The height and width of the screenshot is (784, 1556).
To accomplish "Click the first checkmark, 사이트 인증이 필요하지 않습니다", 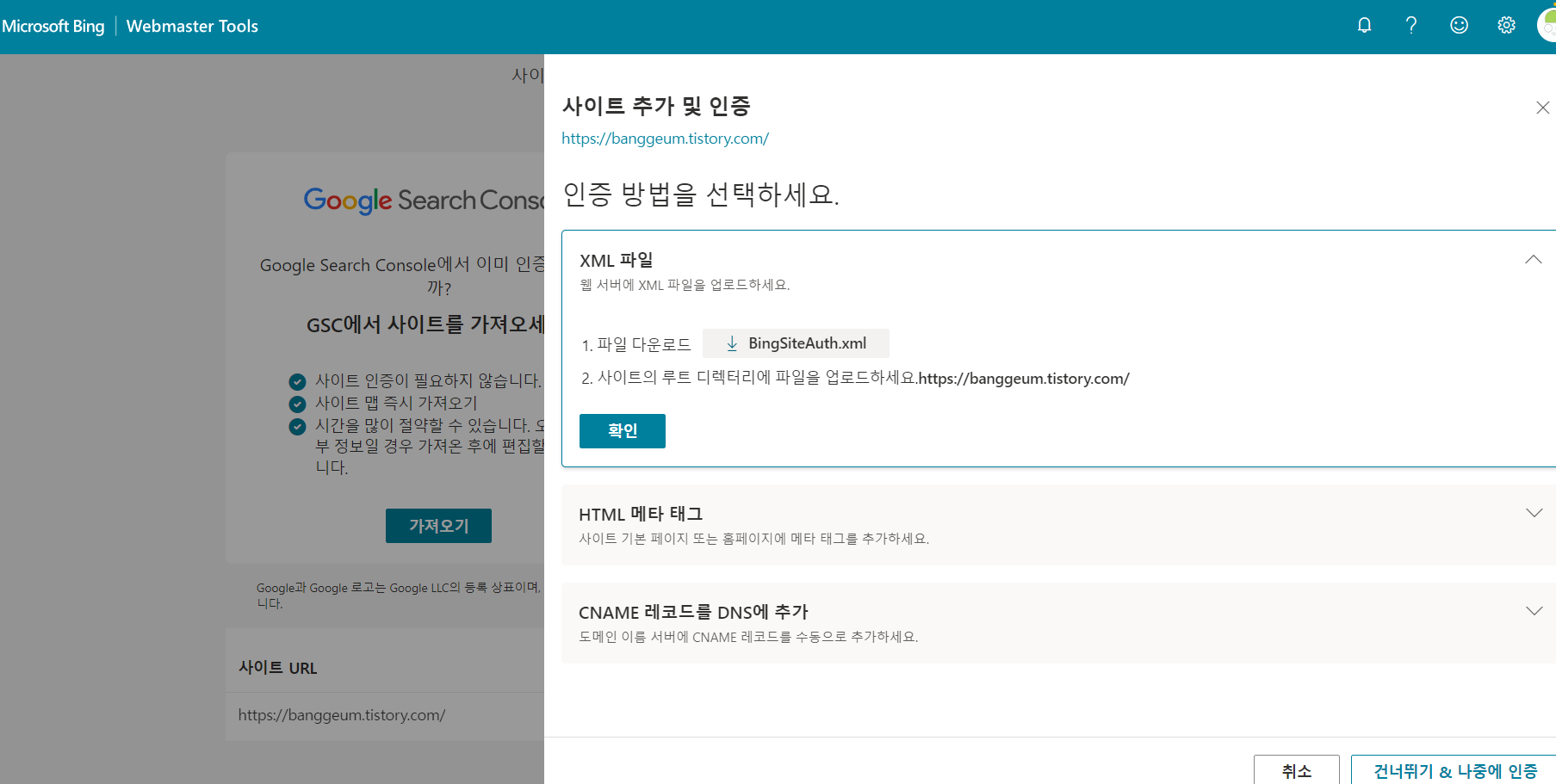I will [x=297, y=382].
